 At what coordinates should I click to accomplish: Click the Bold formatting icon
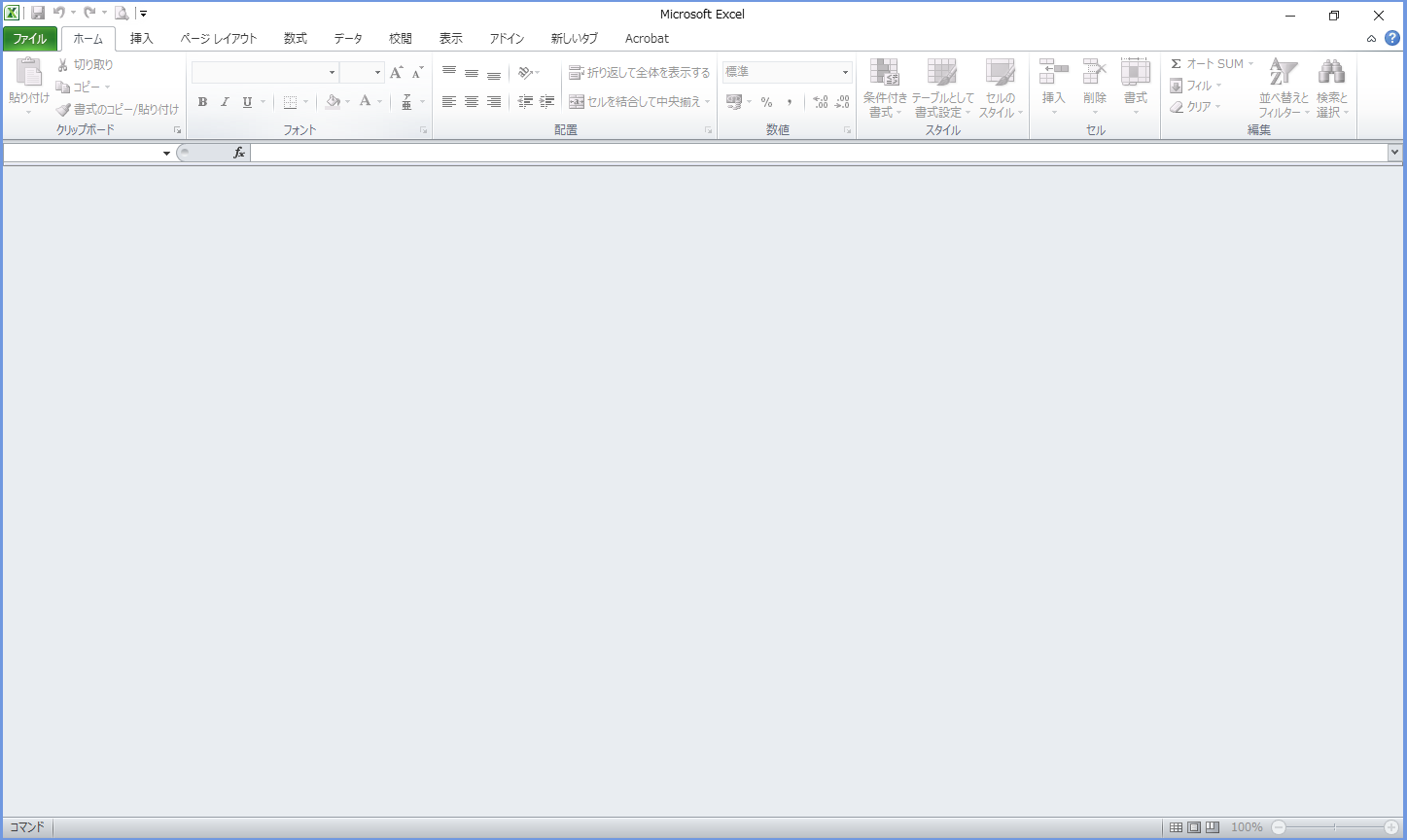pyautogui.click(x=202, y=102)
